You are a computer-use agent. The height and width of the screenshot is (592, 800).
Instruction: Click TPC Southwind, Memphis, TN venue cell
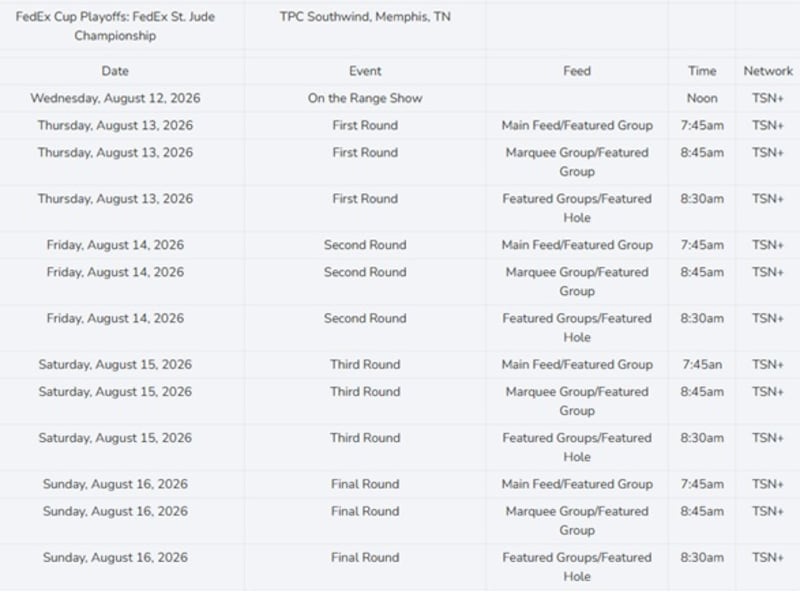(365, 17)
